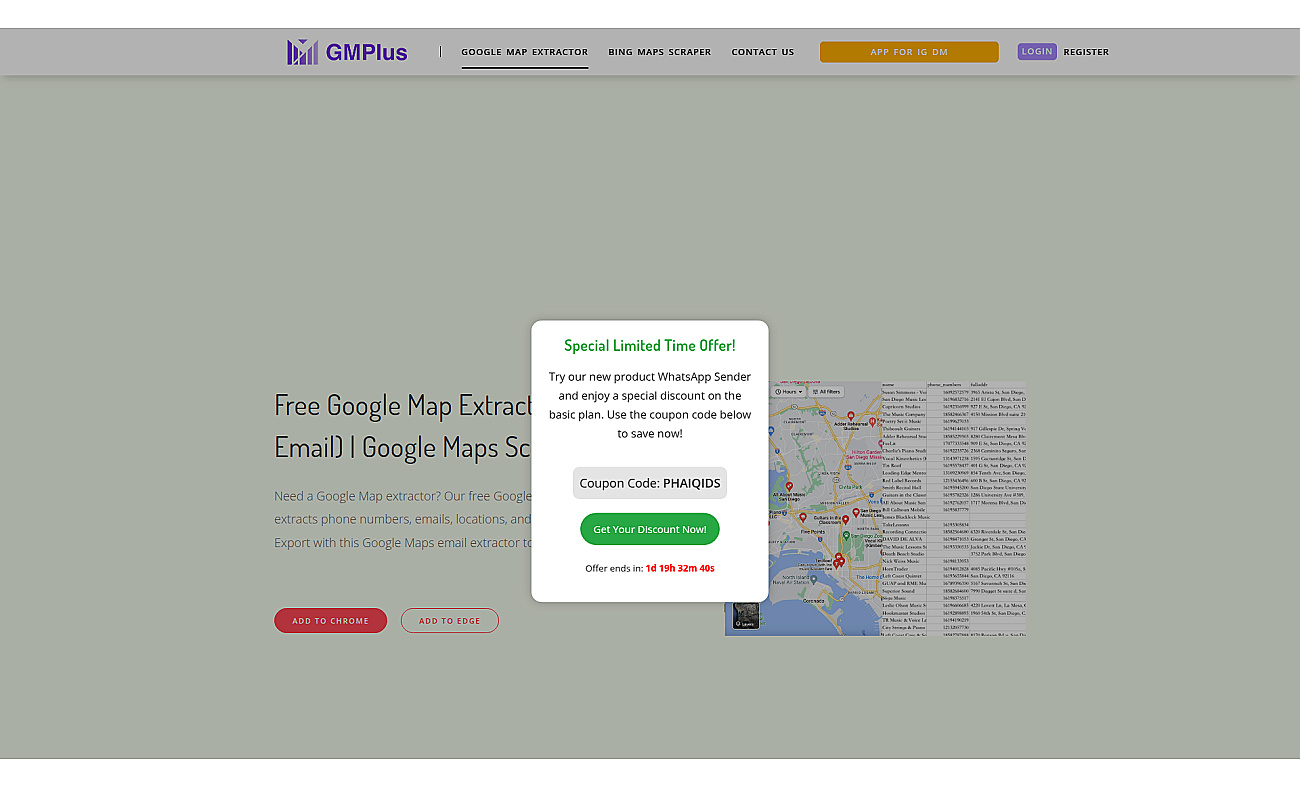Click the GMPlus logo
Viewport: 1300px width, 788px height.
(x=347, y=52)
